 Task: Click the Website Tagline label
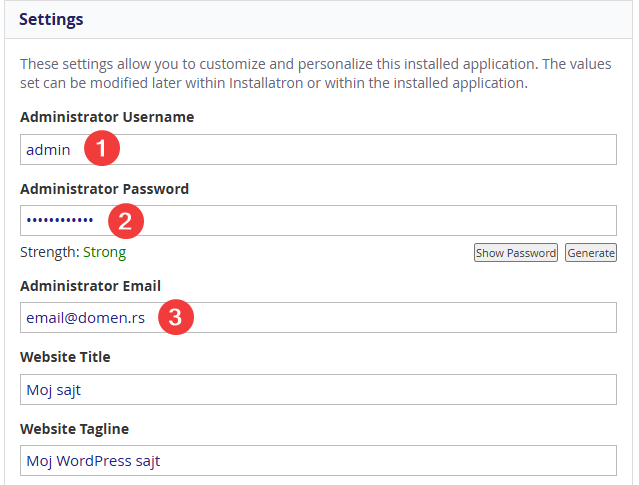click(x=73, y=429)
